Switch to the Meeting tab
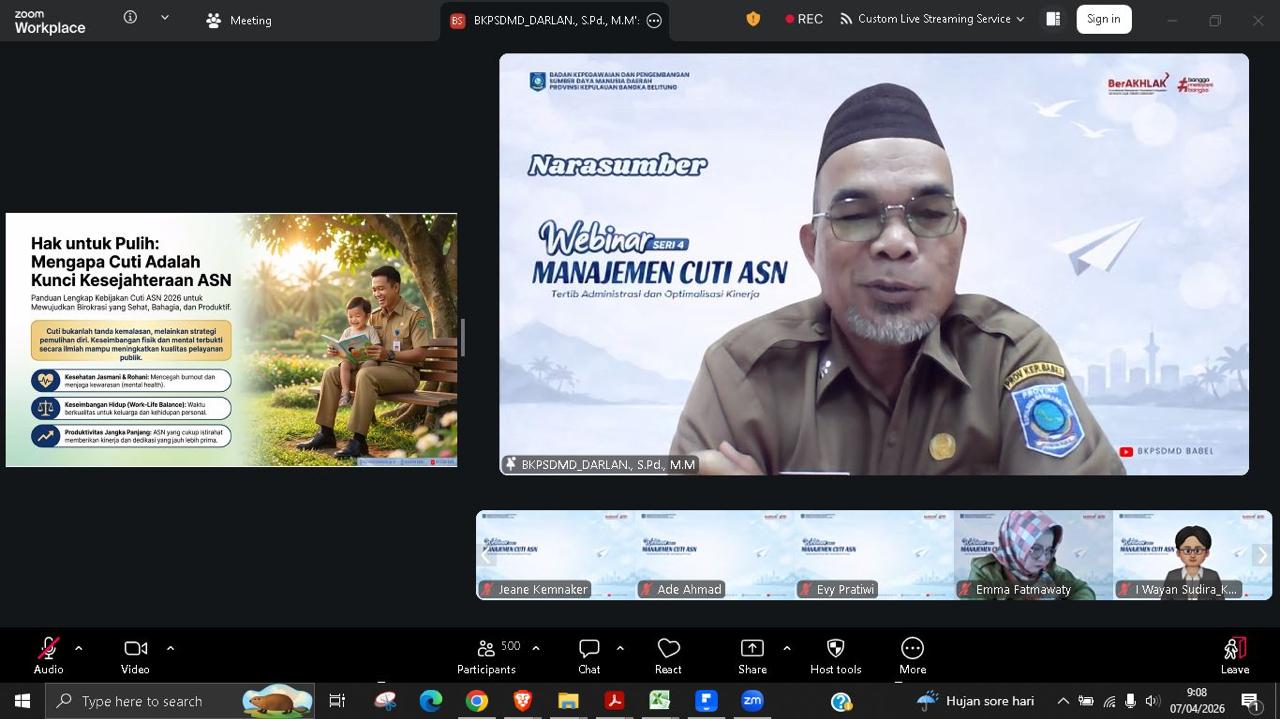1280x719 pixels. click(239, 20)
